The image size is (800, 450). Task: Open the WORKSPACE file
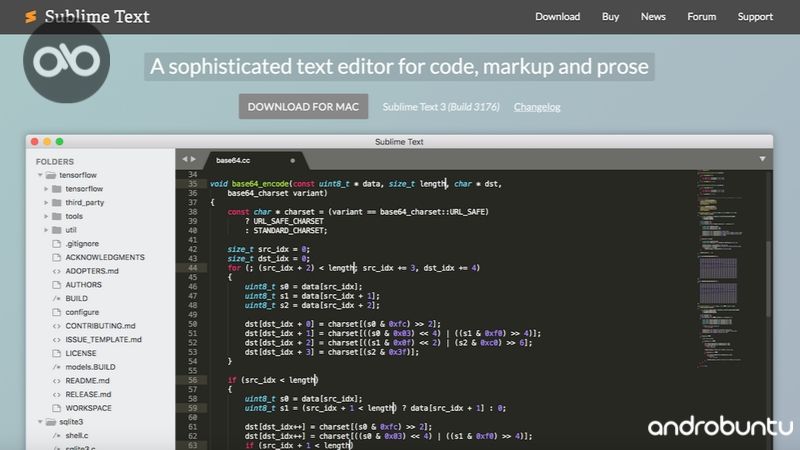coord(88,408)
